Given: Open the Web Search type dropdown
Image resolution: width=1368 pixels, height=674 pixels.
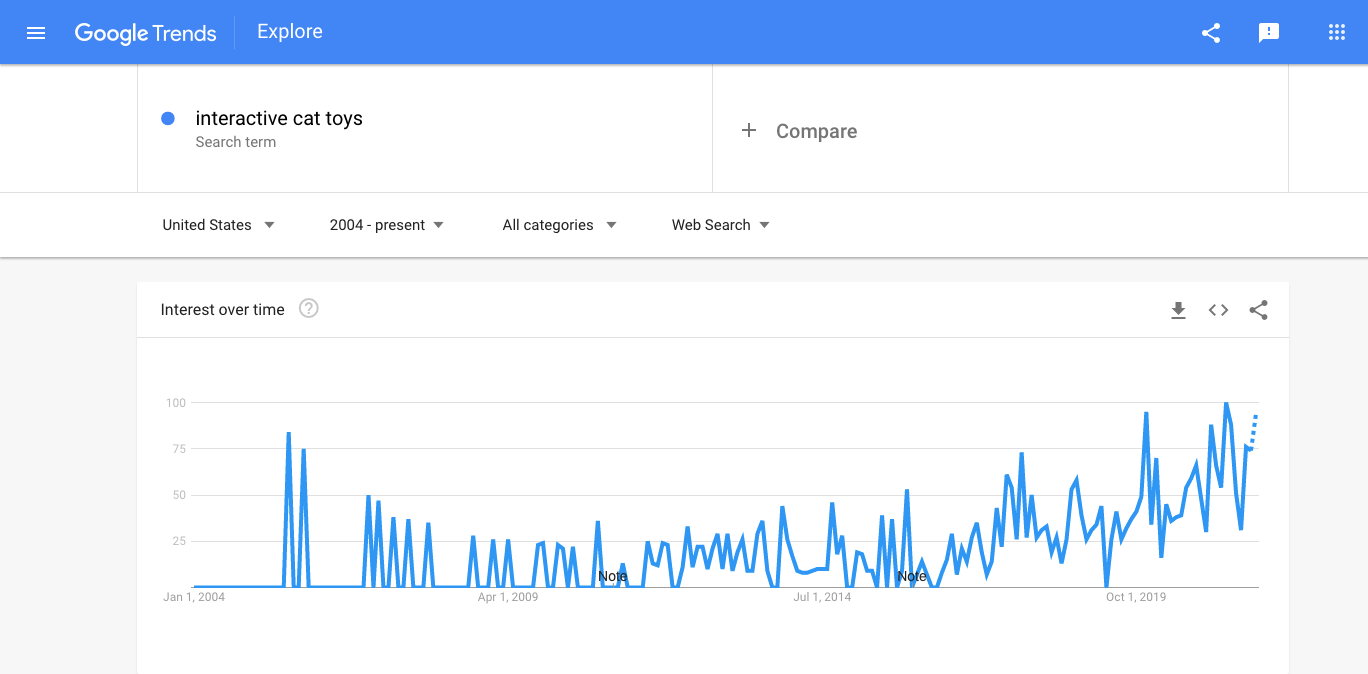Looking at the screenshot, I should [720, 225].
